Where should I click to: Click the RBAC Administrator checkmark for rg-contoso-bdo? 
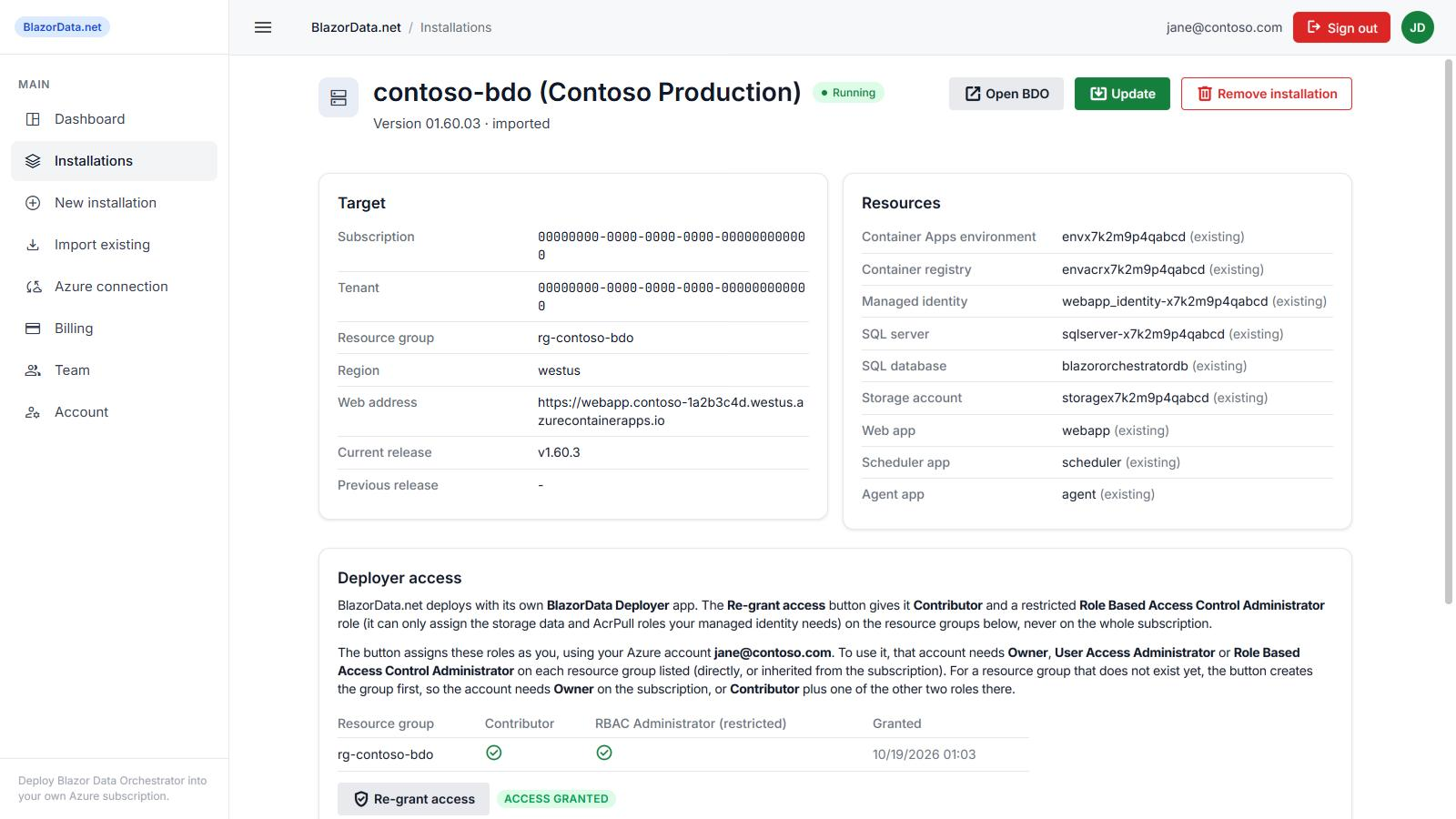coord(603,753)
